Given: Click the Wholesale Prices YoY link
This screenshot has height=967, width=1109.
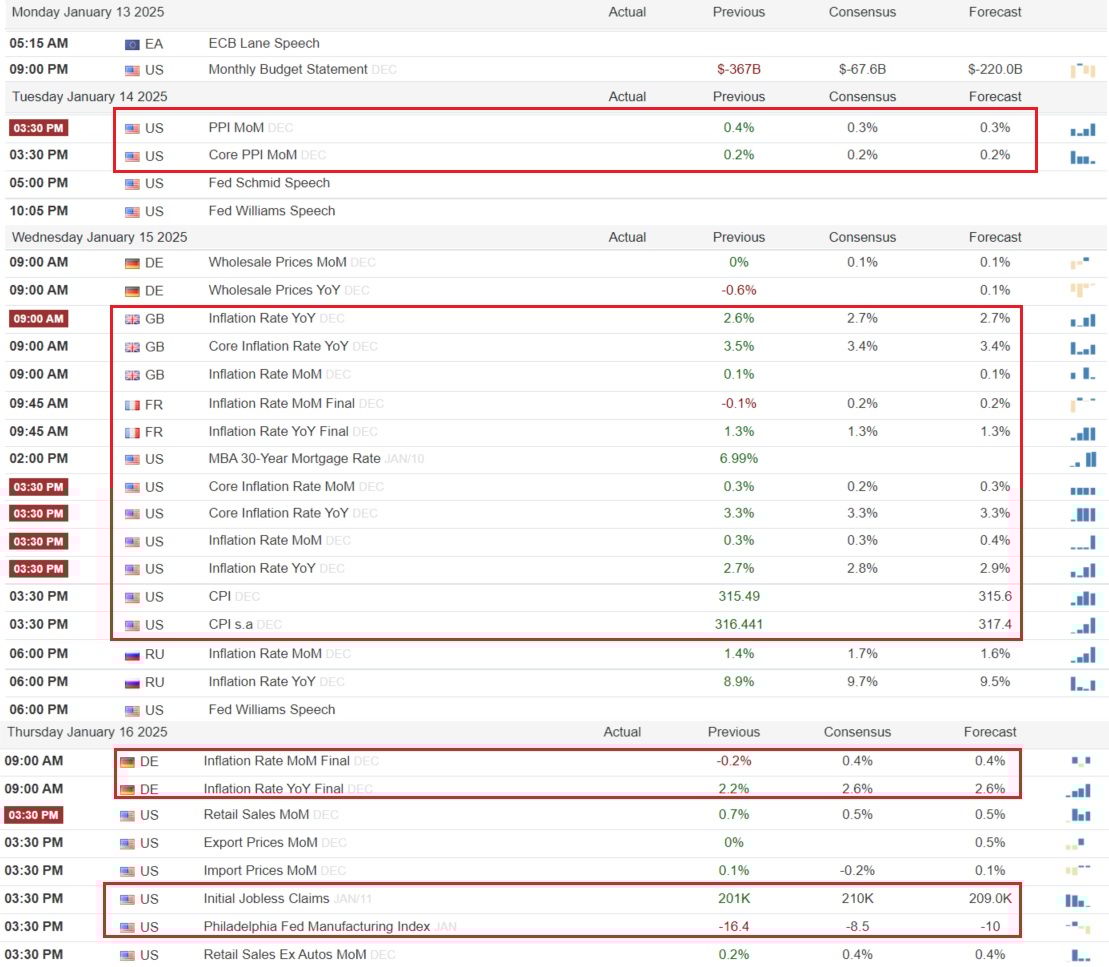Looking at the screenshot, I should click(274, 290).
